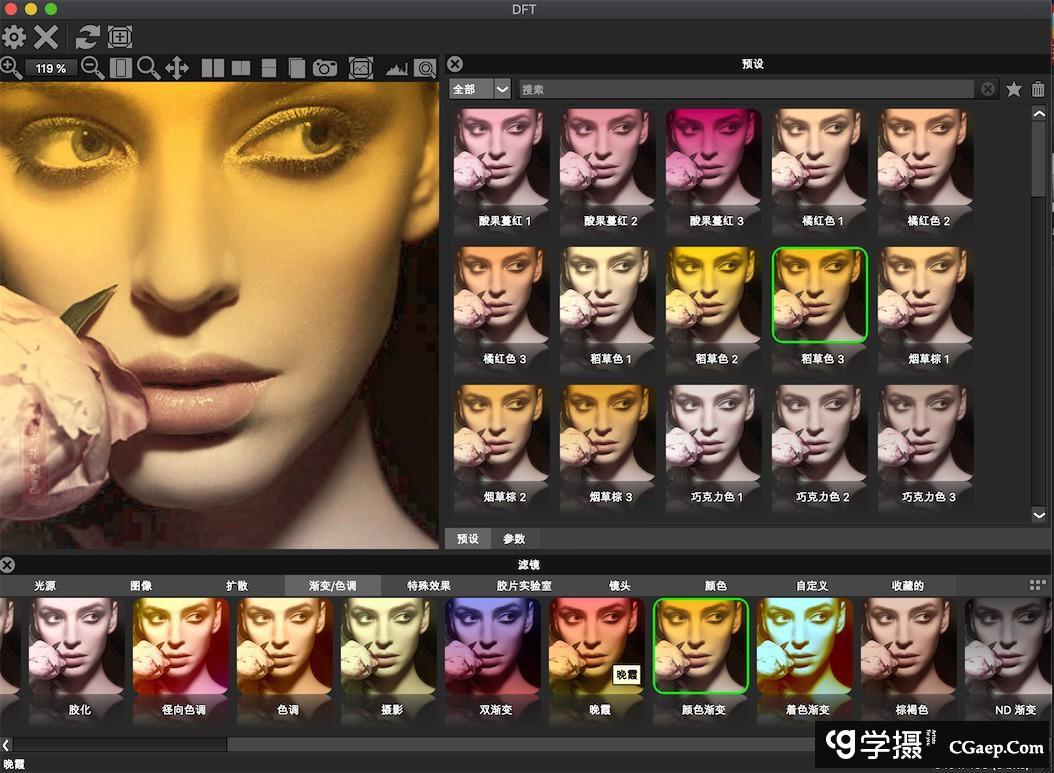Click the zoom in magnifier icon
This screenshot has height=773, width=1054.
pyautogui.click(x=11, y=68)
